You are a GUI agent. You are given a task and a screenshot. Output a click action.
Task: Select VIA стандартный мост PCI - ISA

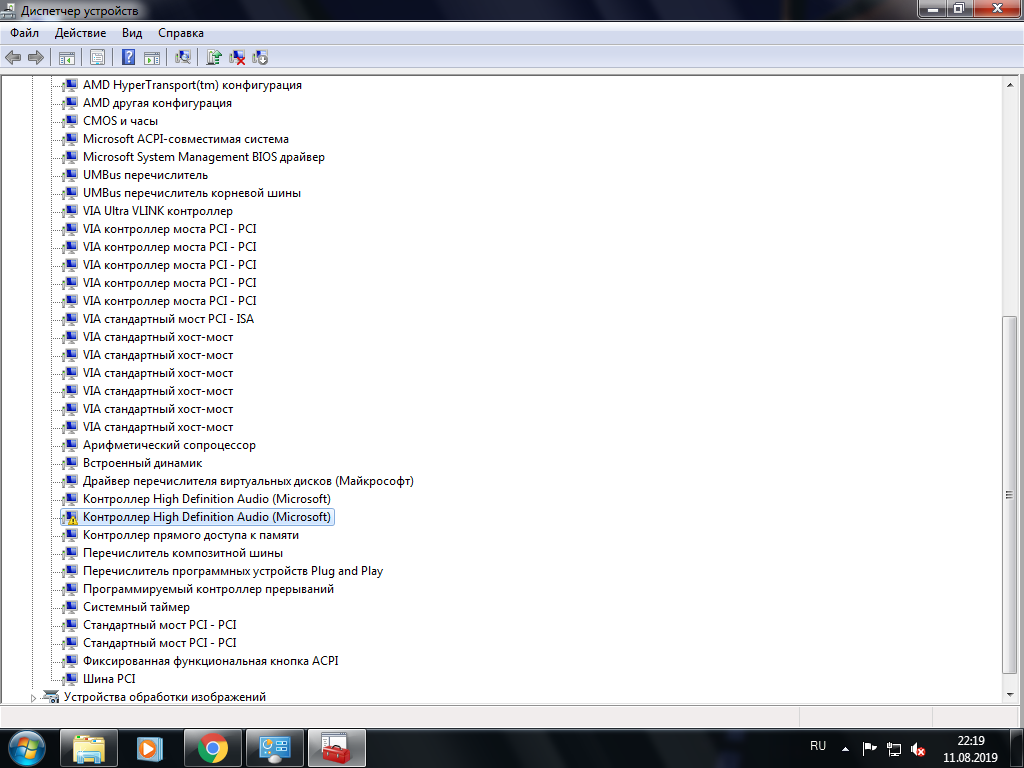tap(168, 319)
